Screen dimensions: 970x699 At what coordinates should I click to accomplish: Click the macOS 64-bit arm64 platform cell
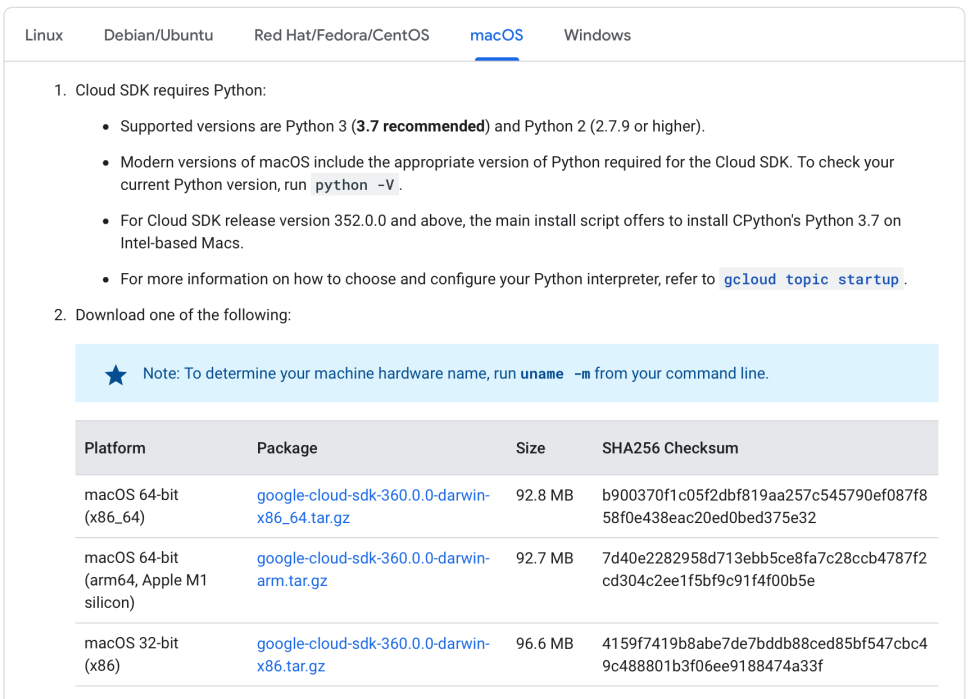[145, 580]
